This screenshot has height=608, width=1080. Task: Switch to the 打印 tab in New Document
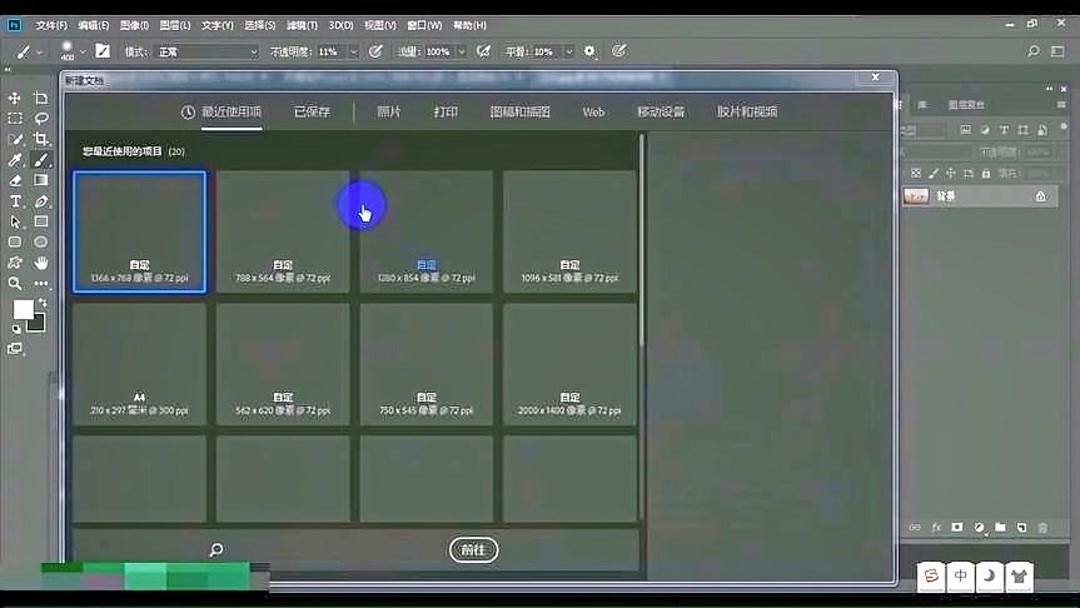pos(446,112)
